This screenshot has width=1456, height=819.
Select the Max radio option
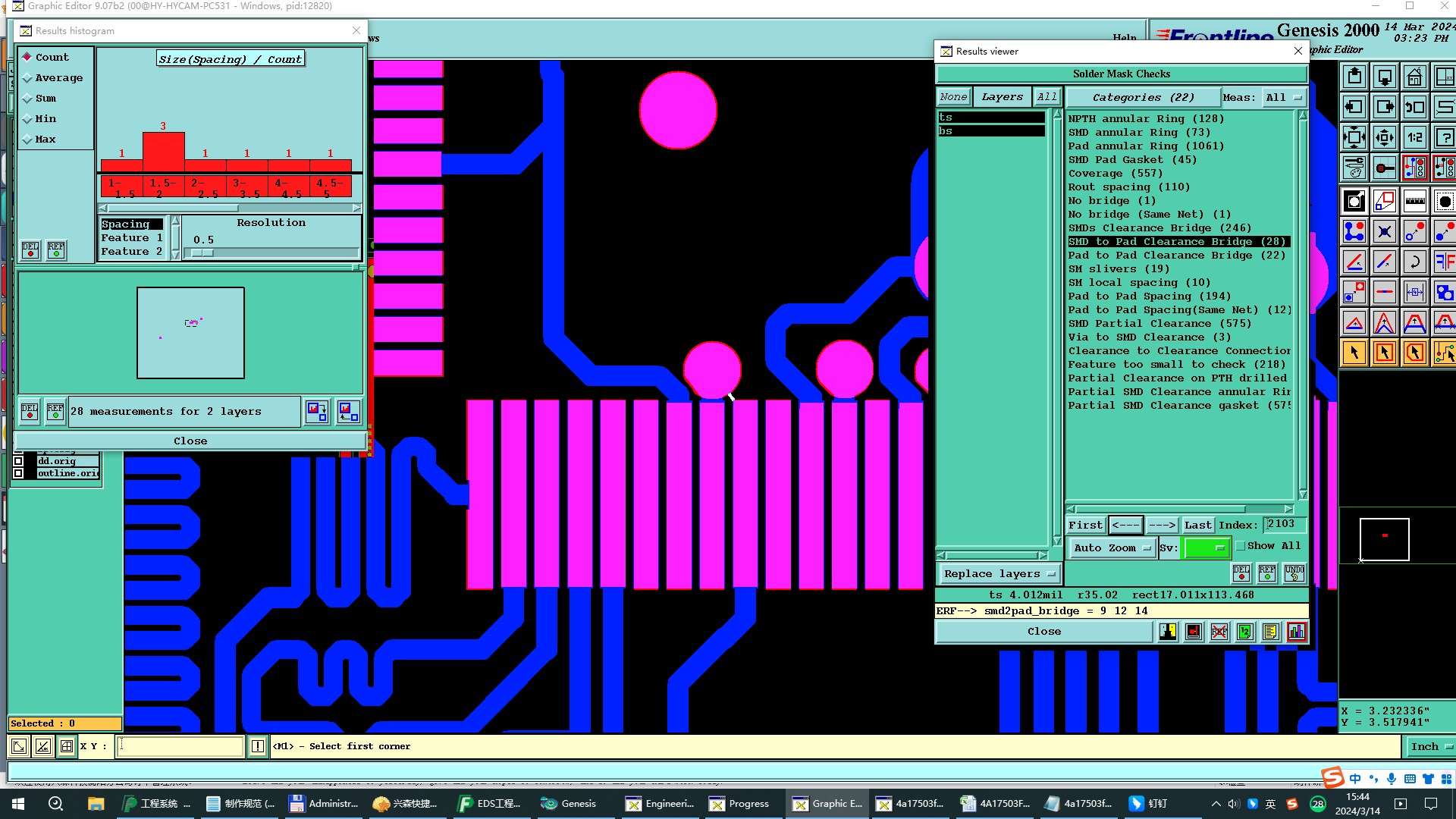[28, 140]
